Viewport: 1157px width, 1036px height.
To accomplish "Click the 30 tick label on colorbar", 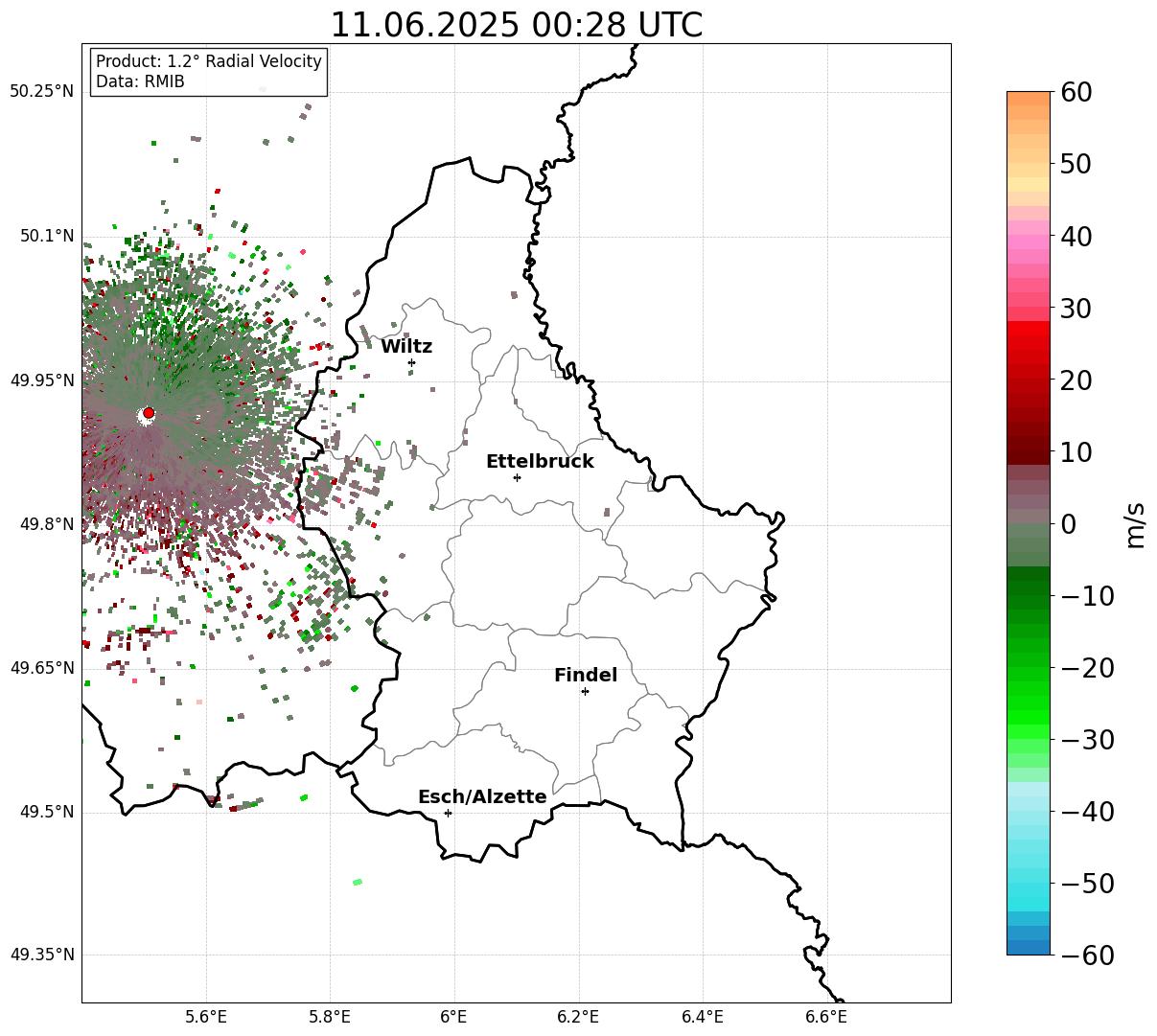I will click(x=1077, y=309).
